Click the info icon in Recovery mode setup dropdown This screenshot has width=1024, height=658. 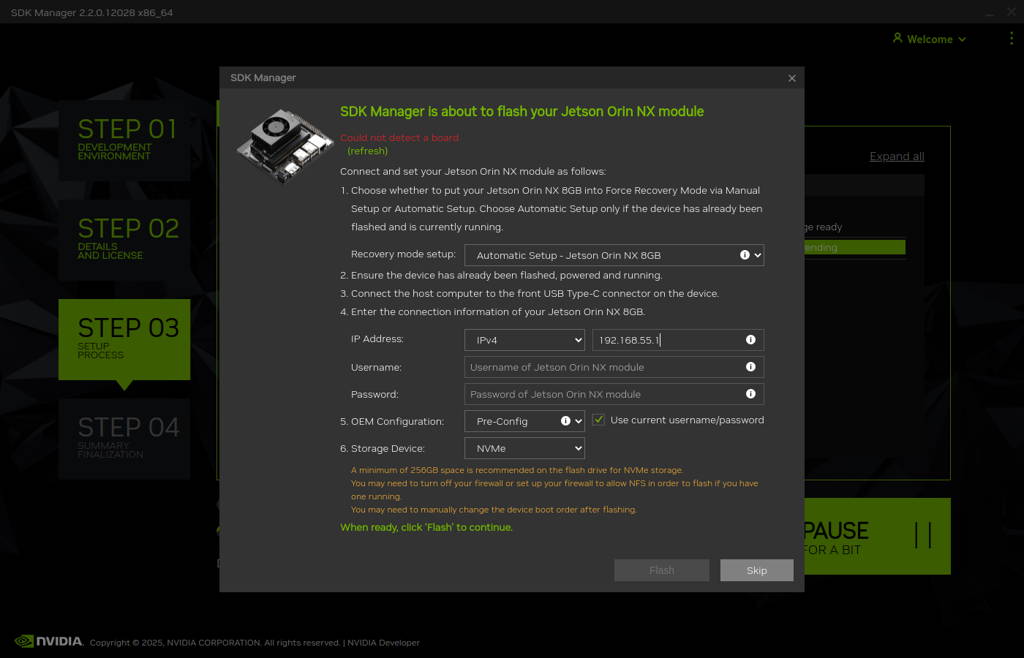[x=744, y=255]
